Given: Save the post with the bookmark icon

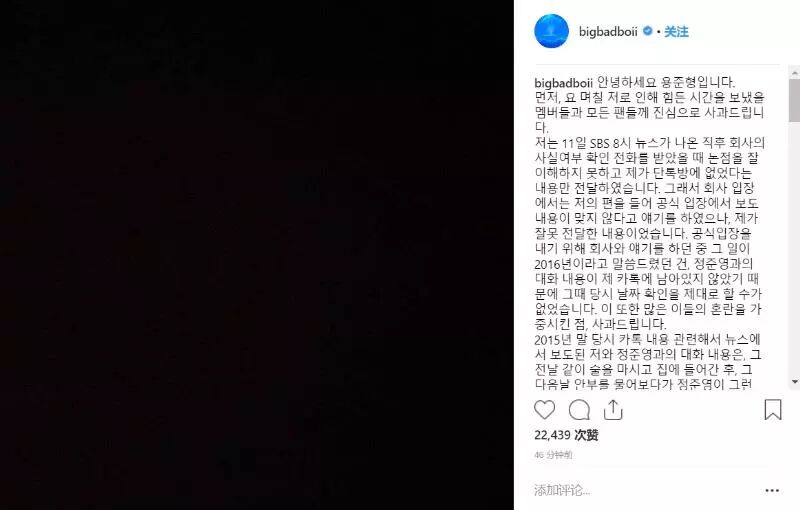Looking at the screenshot, I should pos(772,410).
